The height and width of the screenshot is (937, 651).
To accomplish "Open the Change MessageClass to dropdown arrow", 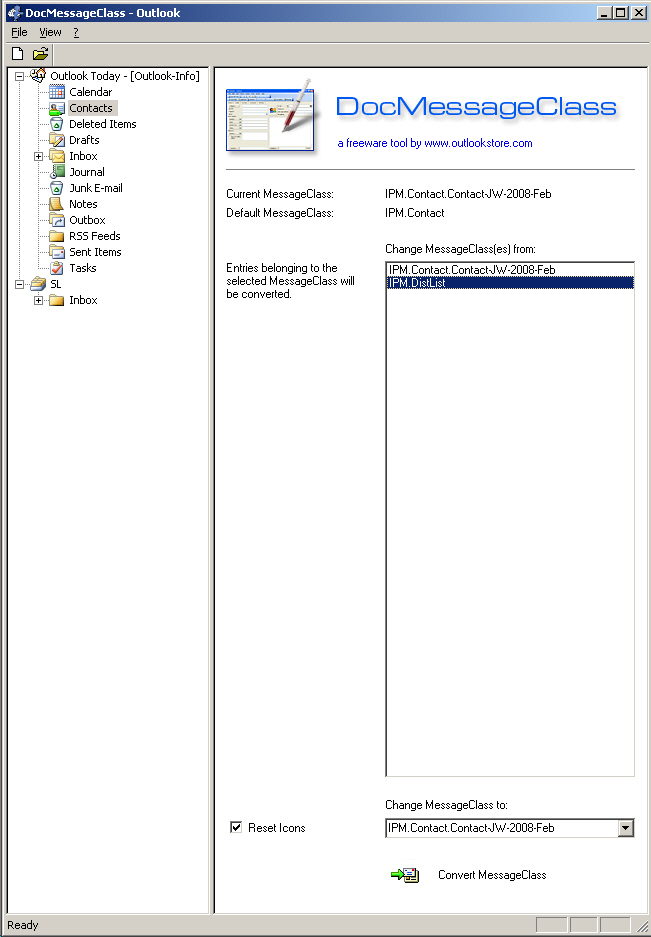I will (625, 828).
